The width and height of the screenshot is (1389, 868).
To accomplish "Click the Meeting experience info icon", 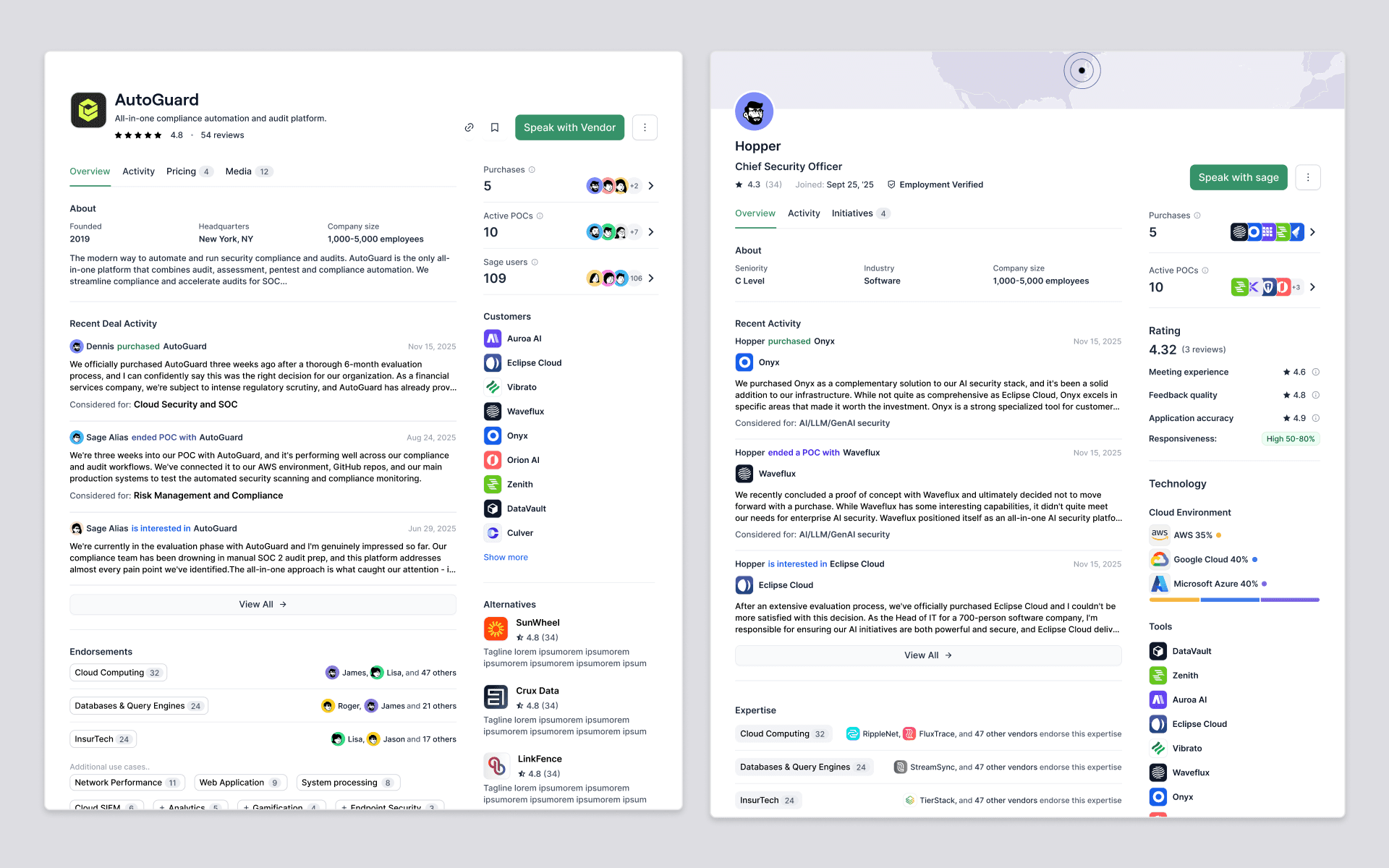I will click(x=1316, y=372).
